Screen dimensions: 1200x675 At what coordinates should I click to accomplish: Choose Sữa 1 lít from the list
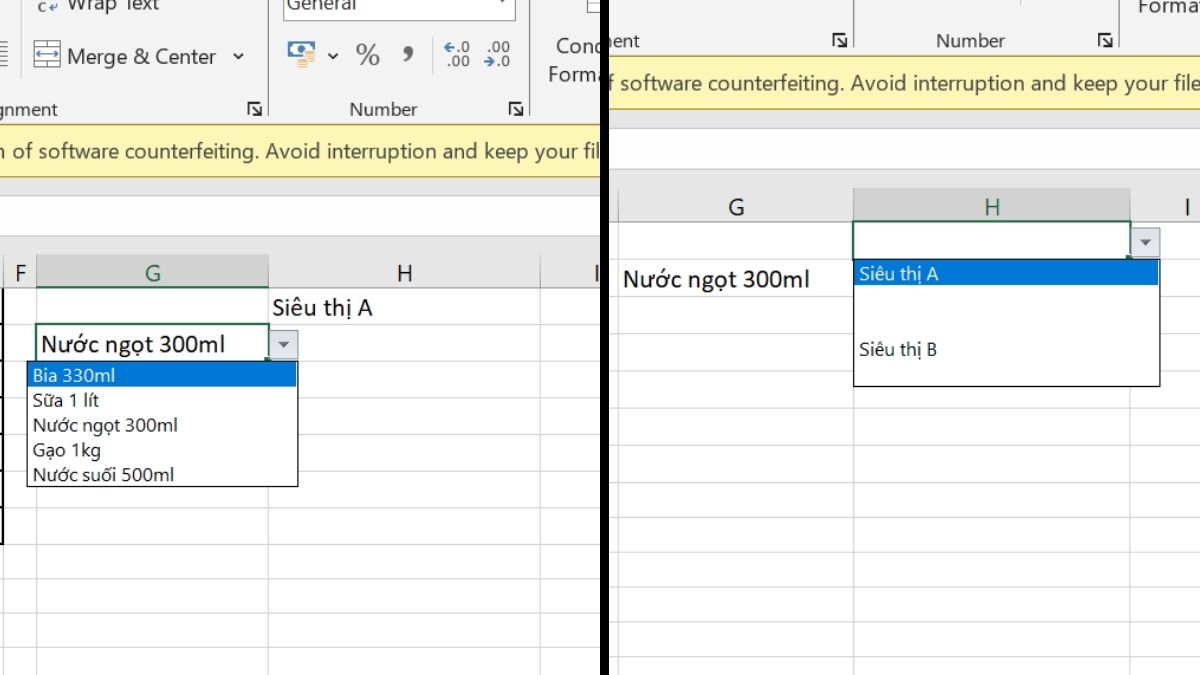pos(162,400)
